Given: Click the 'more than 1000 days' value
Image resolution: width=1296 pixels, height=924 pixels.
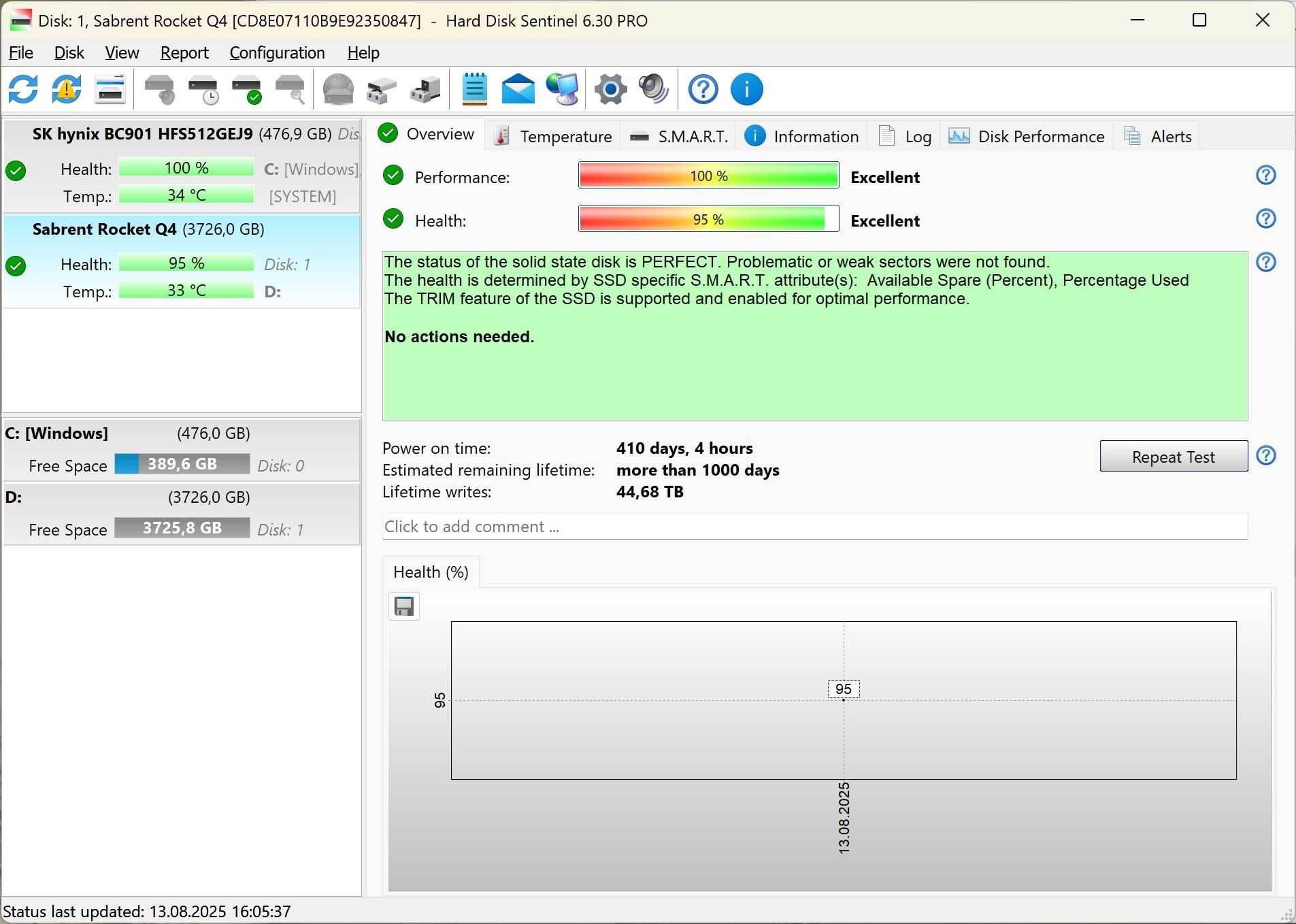Looking at the screenshot, I should coord(698,470).
